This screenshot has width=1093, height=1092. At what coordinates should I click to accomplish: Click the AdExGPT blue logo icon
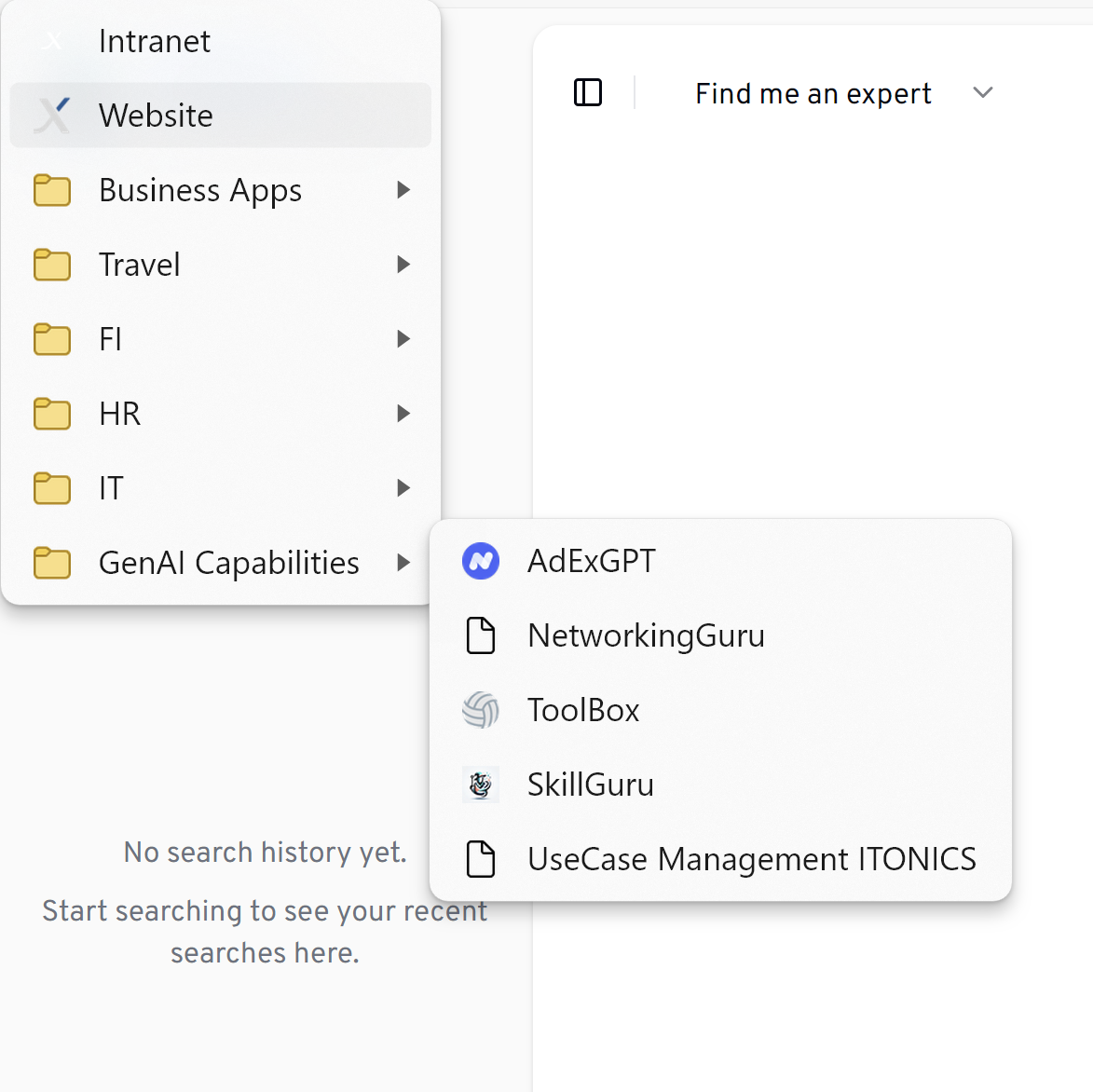click(x=481, y=561)
